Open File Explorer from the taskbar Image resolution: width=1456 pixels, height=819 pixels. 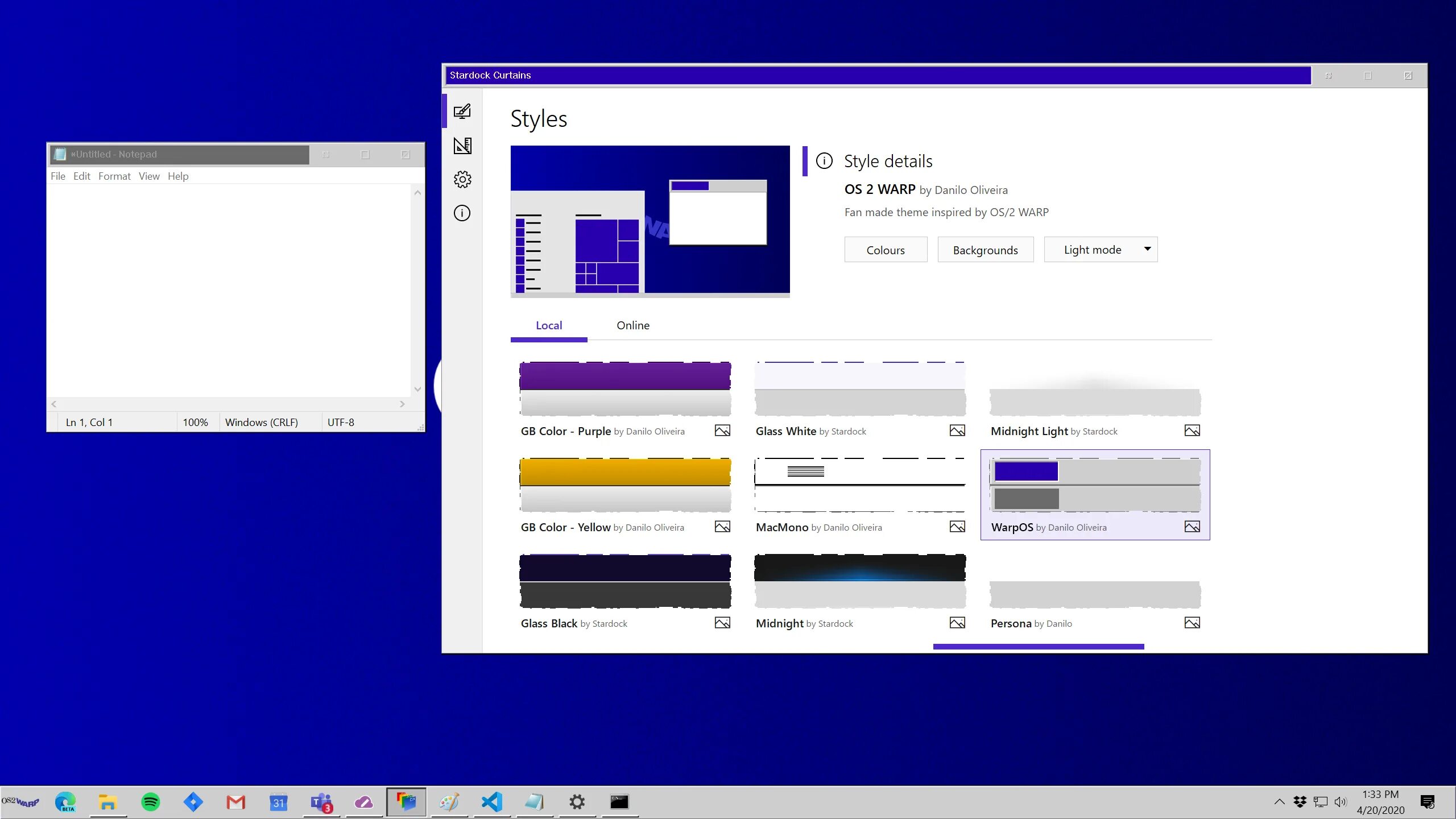coord(107,802)
